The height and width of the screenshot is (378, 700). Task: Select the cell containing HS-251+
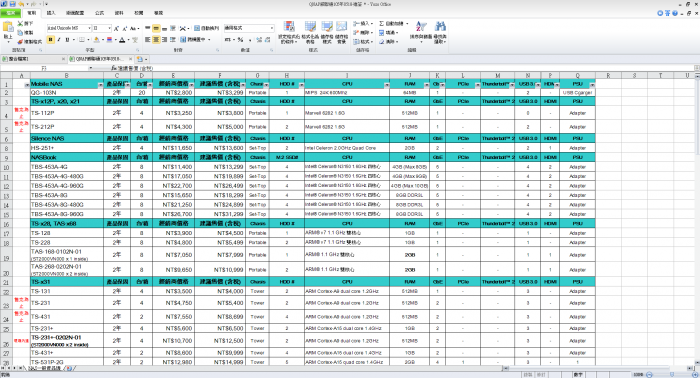[67, 148]
